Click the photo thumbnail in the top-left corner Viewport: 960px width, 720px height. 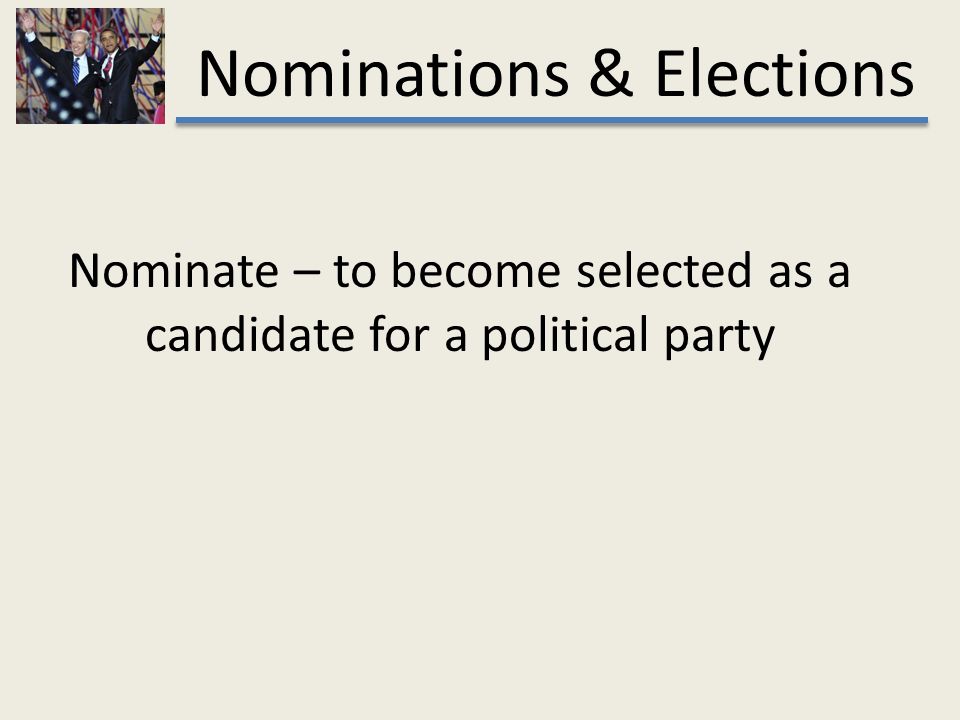(90, 66)
